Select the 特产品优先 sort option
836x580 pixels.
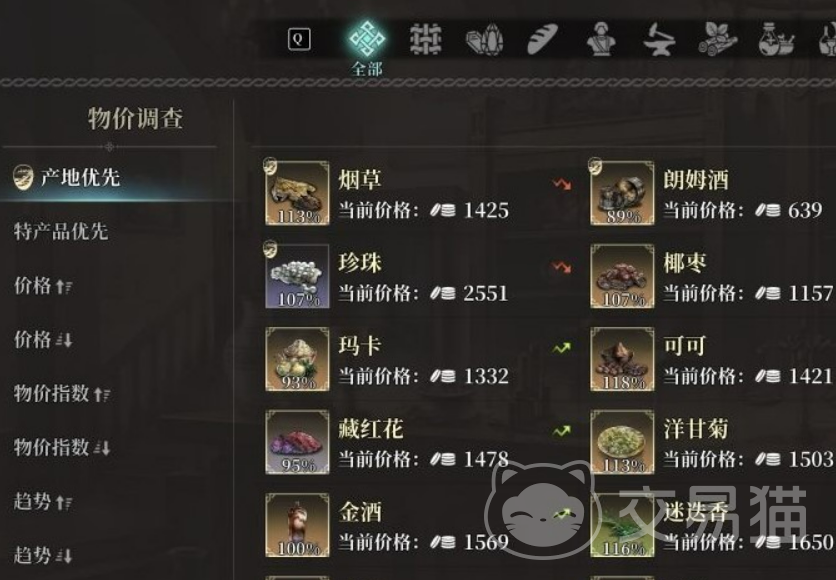point(61,231)
